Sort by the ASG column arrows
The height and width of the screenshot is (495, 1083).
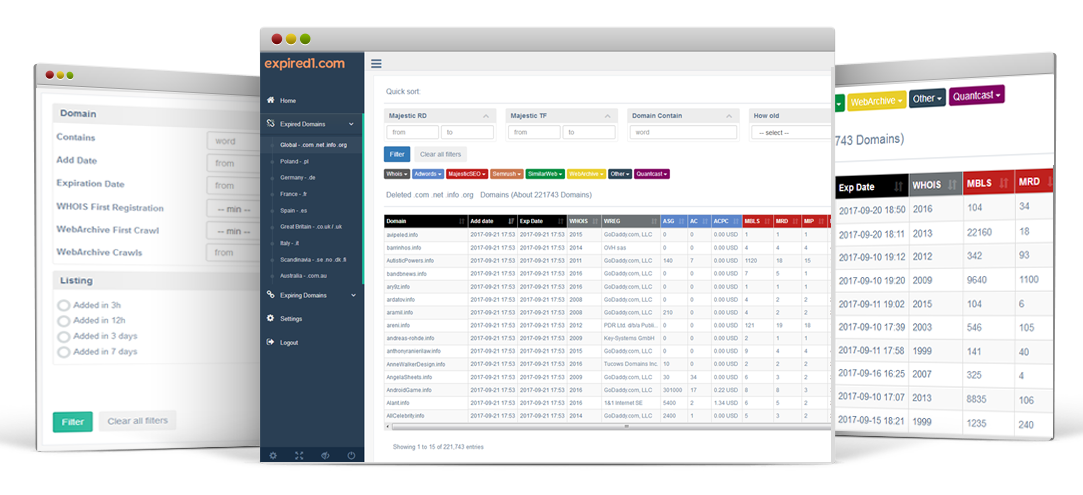[x=681, y=222]
